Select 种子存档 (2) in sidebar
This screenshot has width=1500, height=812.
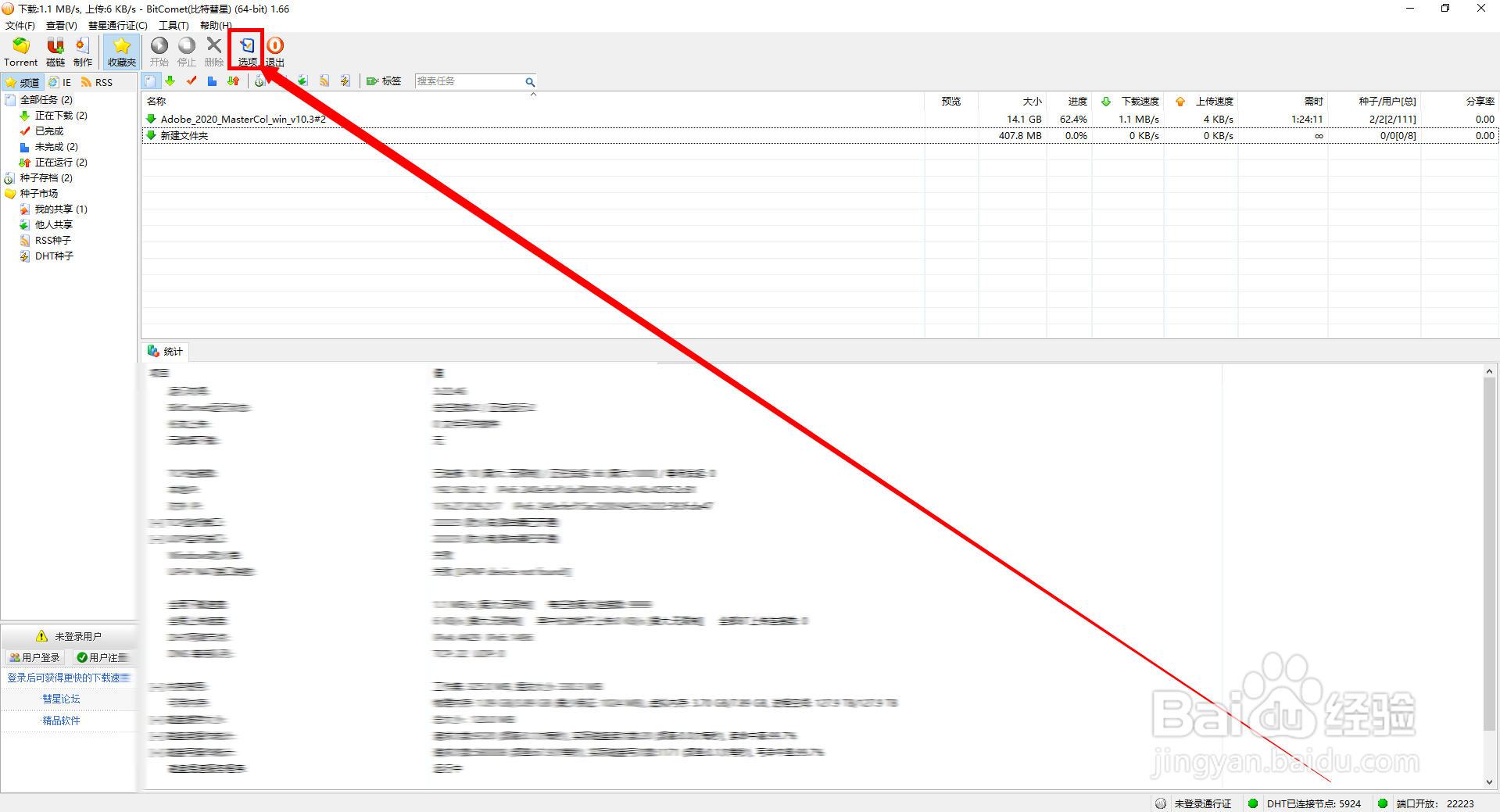[46, 178]
